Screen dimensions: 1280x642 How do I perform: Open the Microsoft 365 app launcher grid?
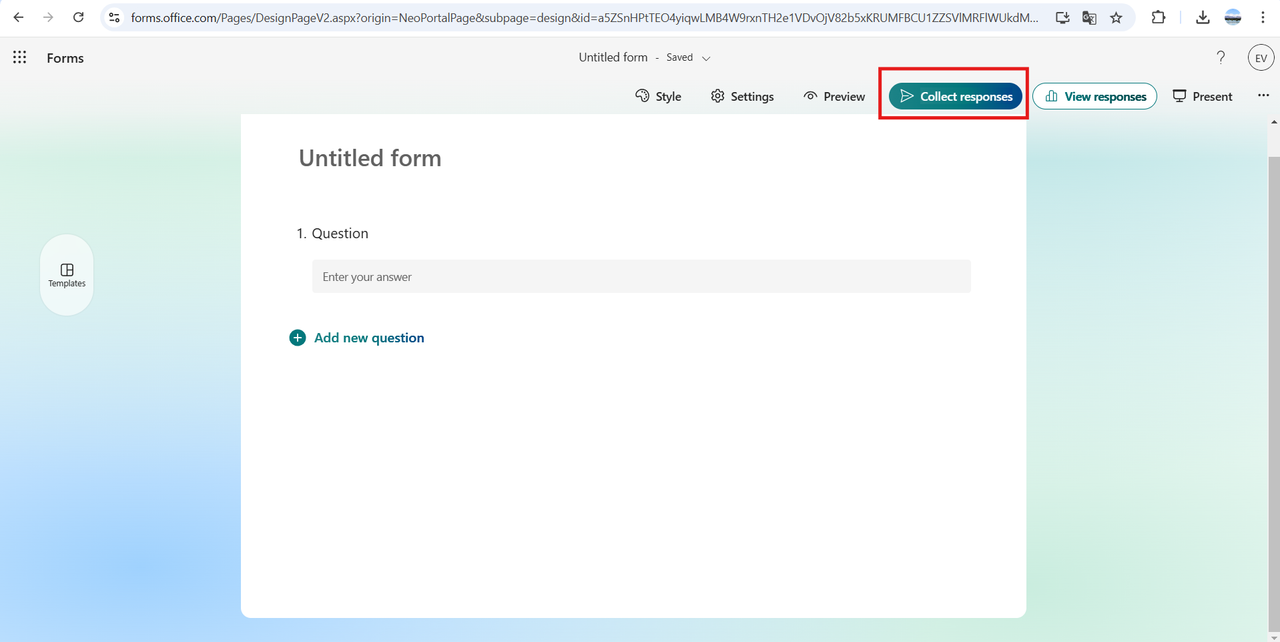coord(19,58)
